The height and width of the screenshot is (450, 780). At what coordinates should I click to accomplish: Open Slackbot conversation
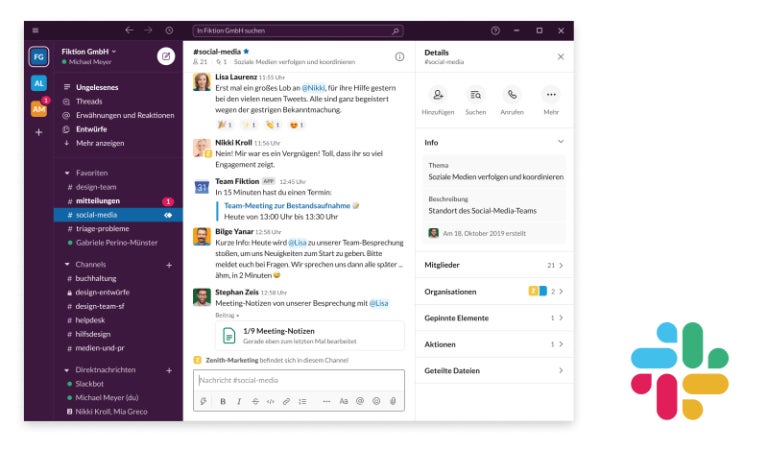pos(90,384)
